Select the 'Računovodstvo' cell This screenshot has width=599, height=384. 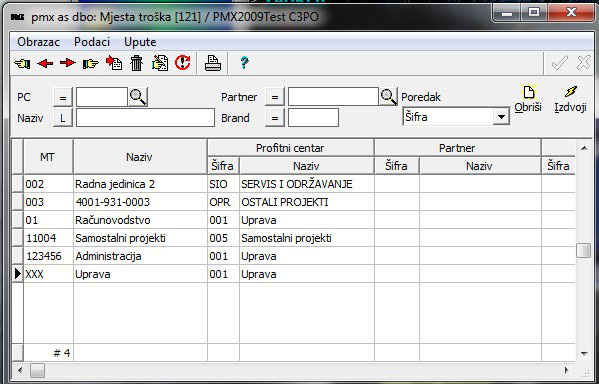[140, 220]
